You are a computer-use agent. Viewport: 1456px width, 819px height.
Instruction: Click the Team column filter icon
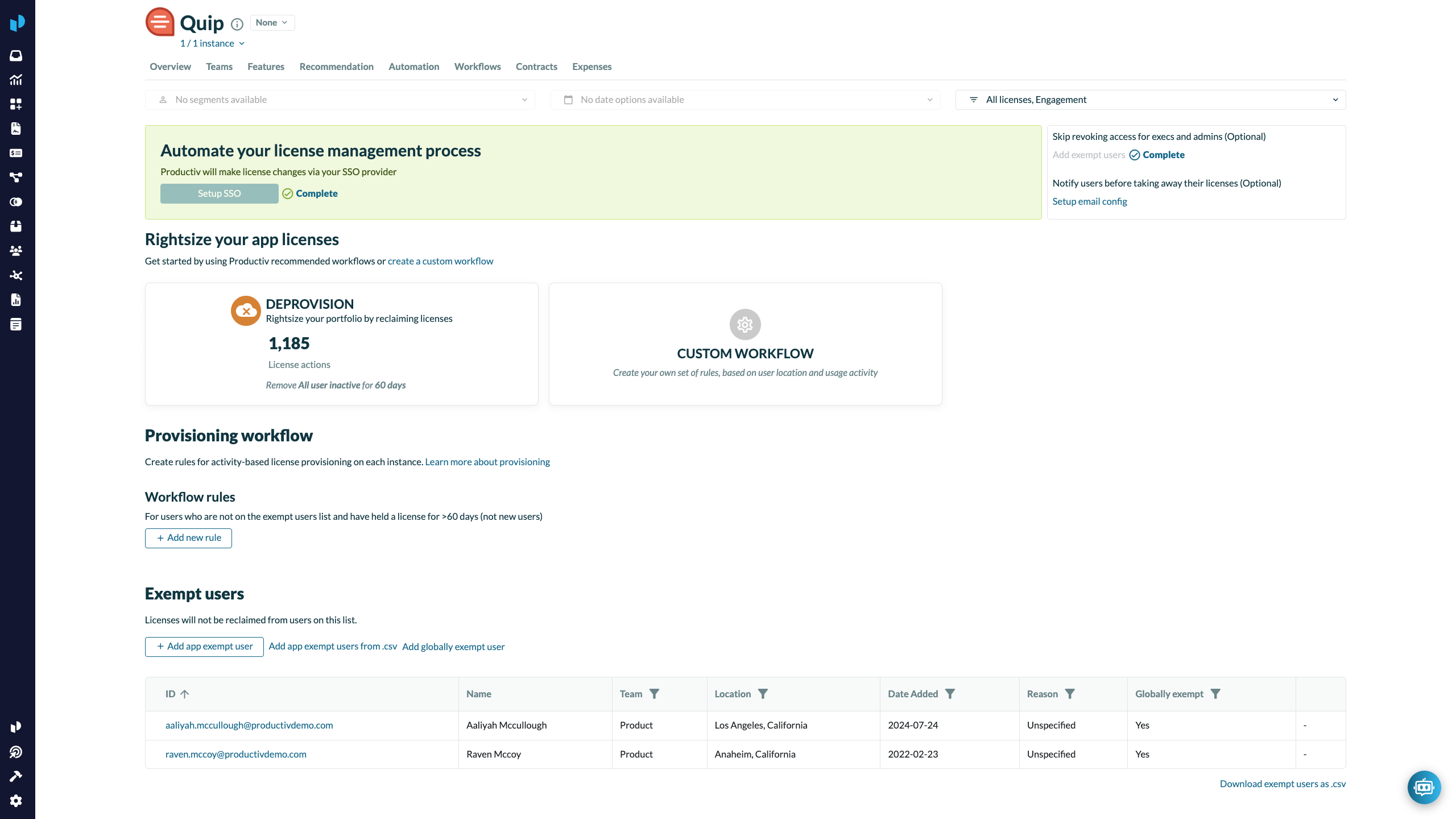point(655,694)
